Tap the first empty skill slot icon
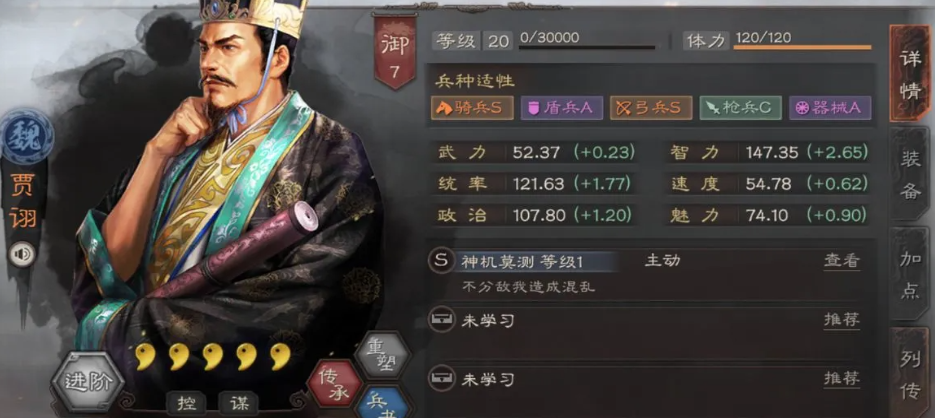This screenshot has width=935, height=418. [441, 321]
